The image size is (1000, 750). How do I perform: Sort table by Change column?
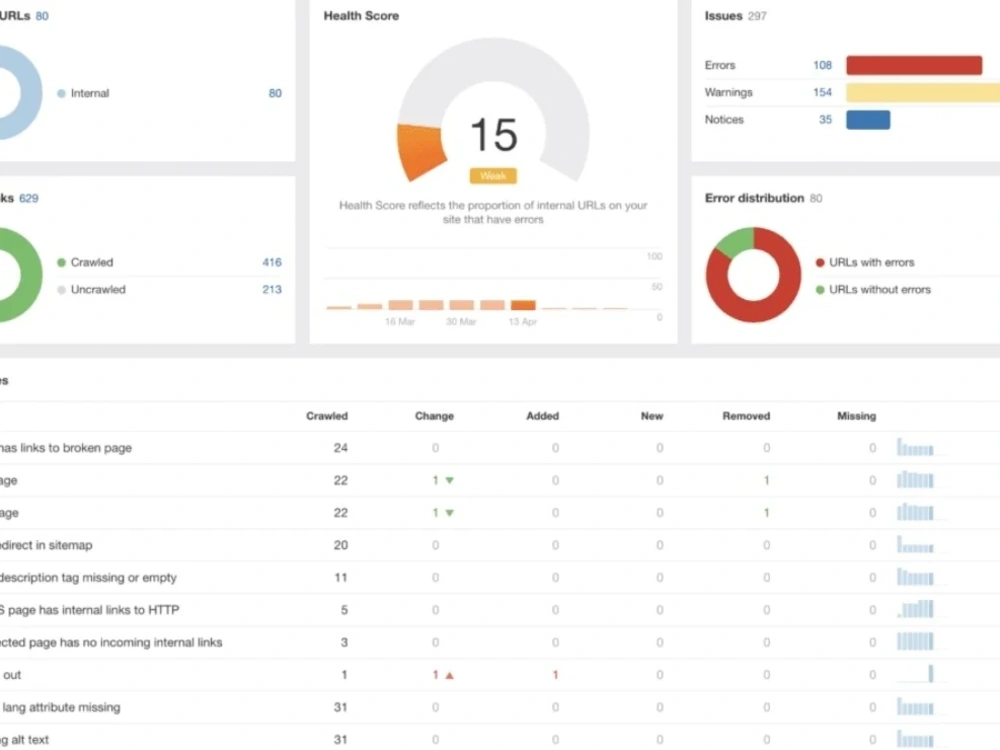click(434, 416)
